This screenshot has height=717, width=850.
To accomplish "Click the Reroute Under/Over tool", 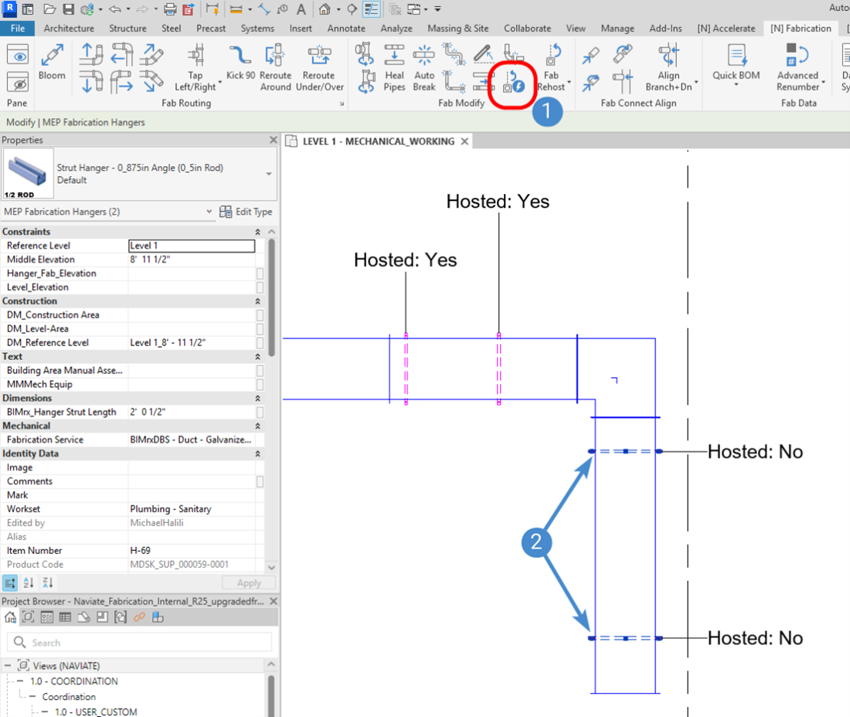I will 319,60.
